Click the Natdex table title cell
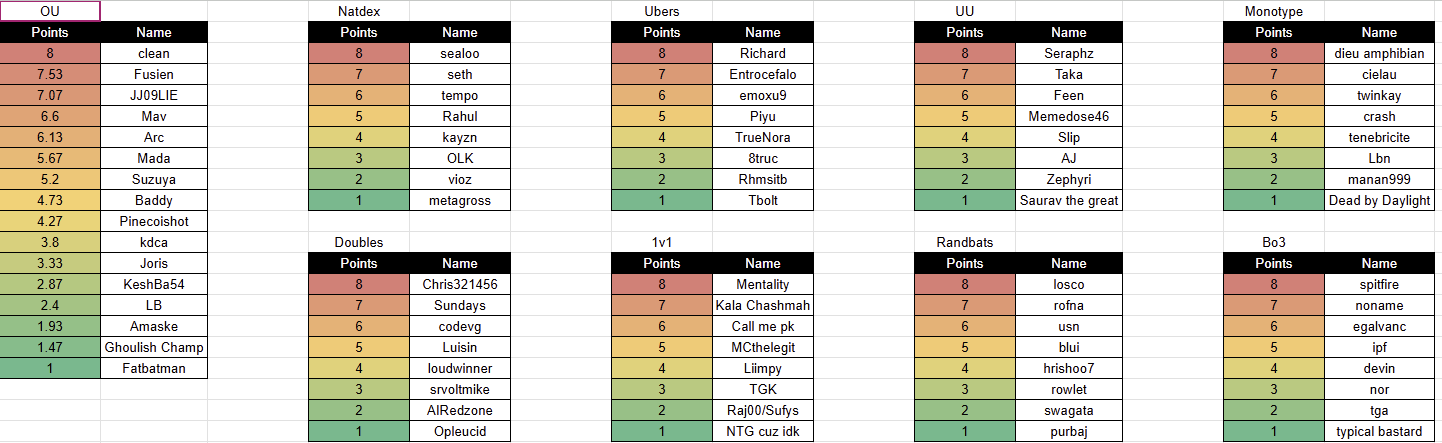 click(x=359, y=11)
